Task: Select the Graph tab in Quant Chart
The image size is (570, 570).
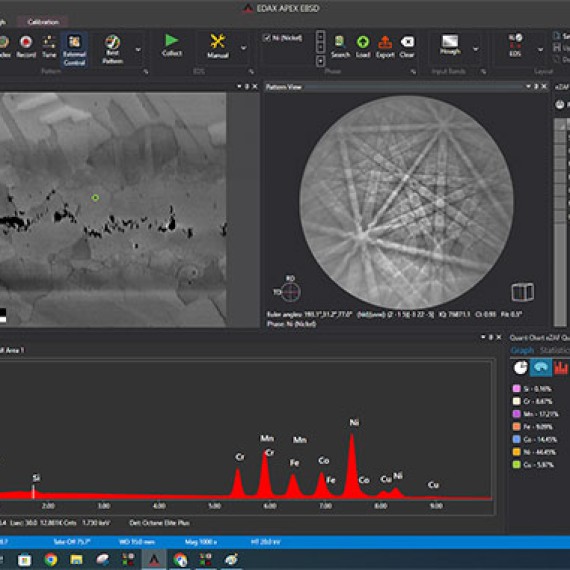Action: [522, 350]
